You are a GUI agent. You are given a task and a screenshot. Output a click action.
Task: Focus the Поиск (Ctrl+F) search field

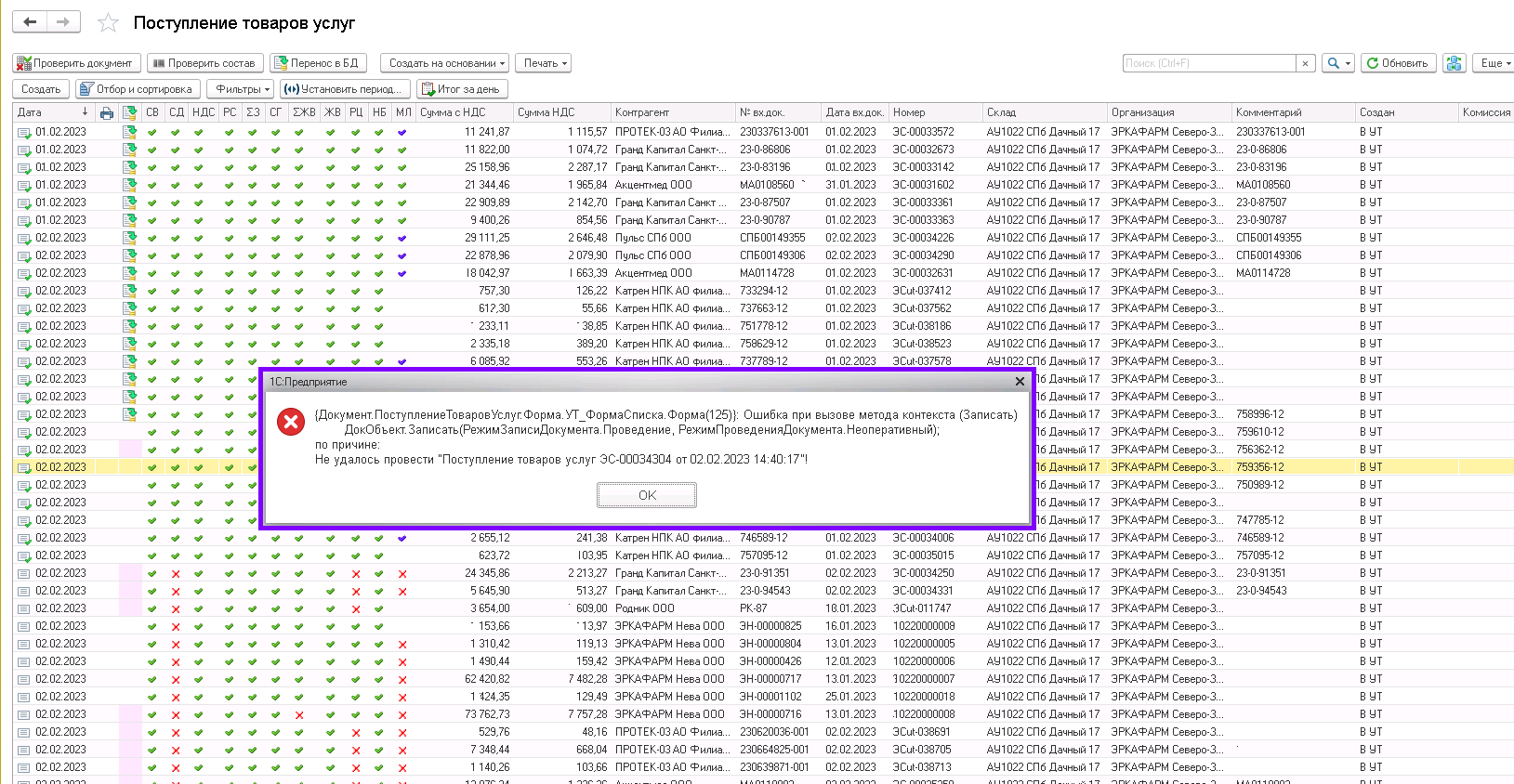[x=1207, y=63]
